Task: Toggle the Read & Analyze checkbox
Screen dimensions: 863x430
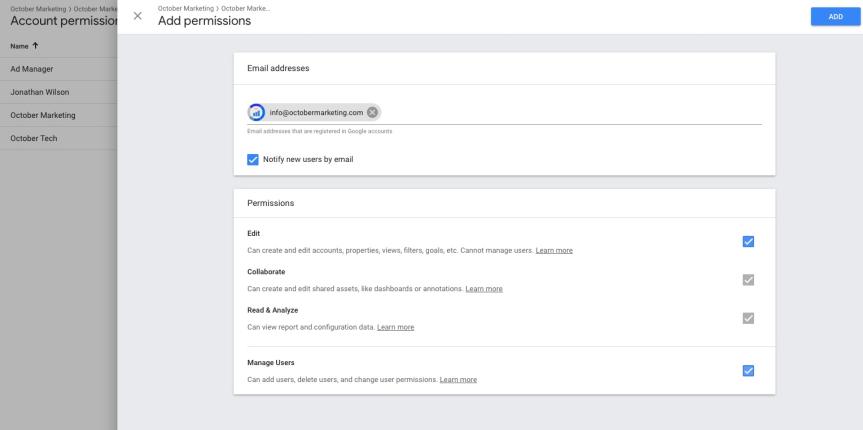Action: tap(748, 318)
